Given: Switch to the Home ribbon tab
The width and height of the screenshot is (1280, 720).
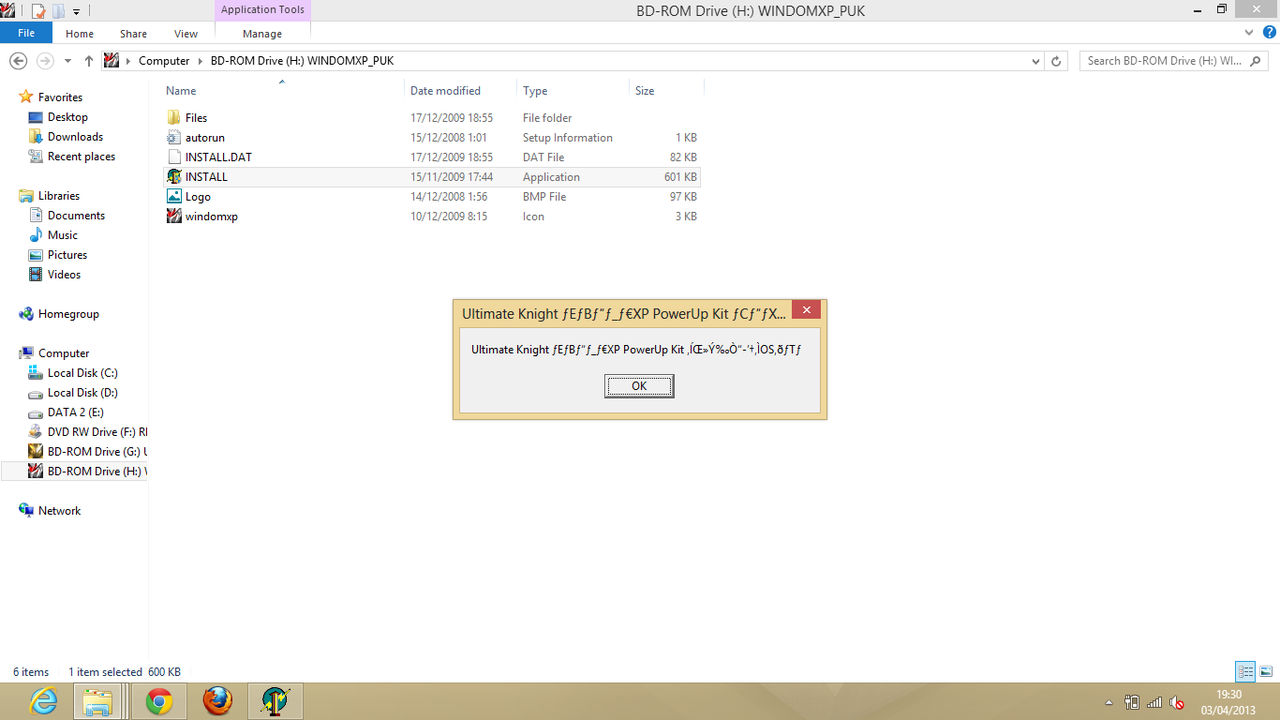Looking at the screenshot, I should tap(80, 33).
